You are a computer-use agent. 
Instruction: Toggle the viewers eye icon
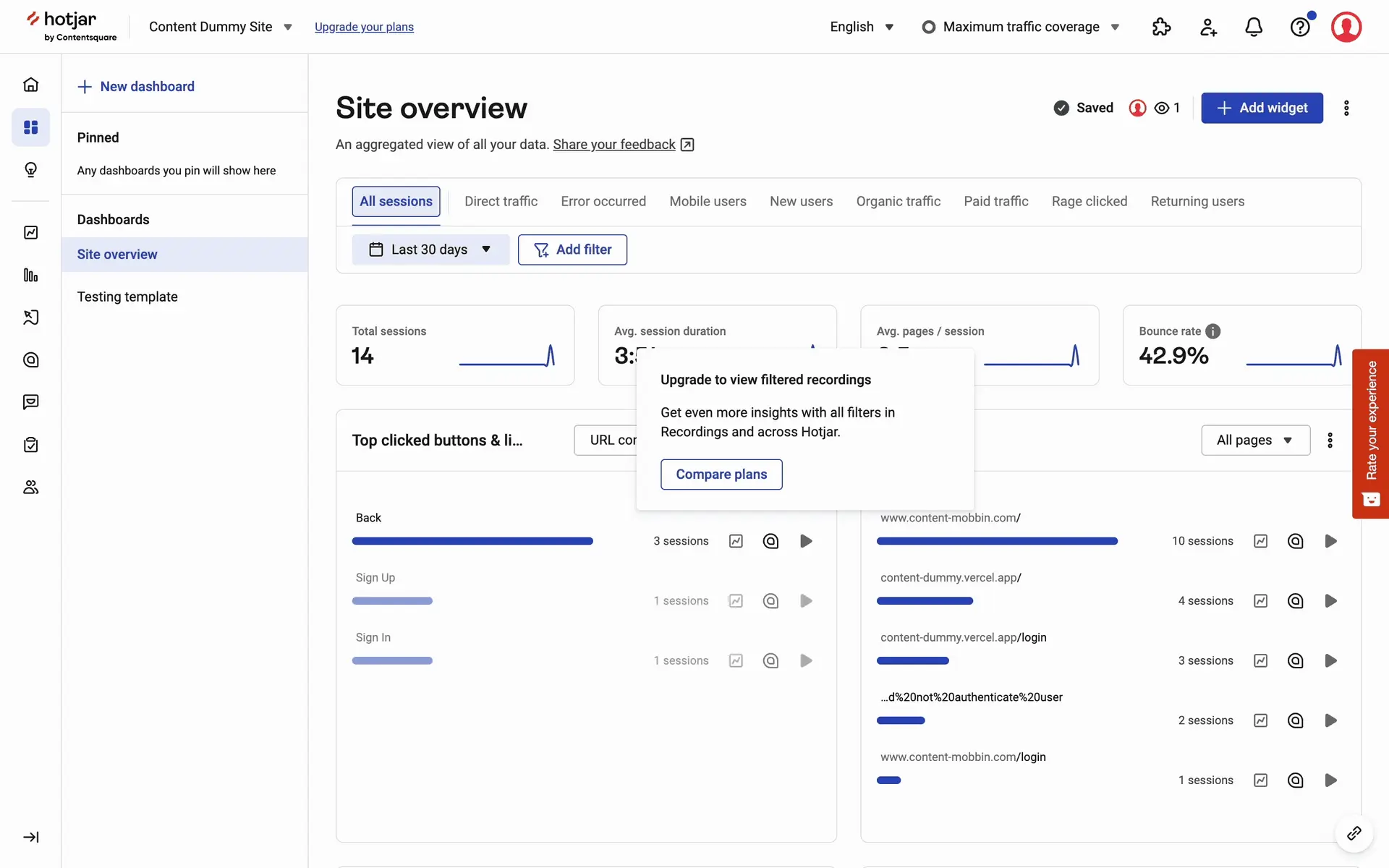point(1162,108)
